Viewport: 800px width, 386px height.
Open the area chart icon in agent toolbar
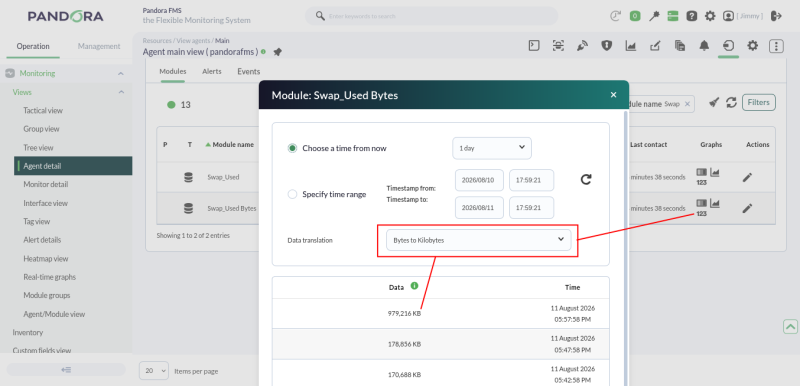631,46
